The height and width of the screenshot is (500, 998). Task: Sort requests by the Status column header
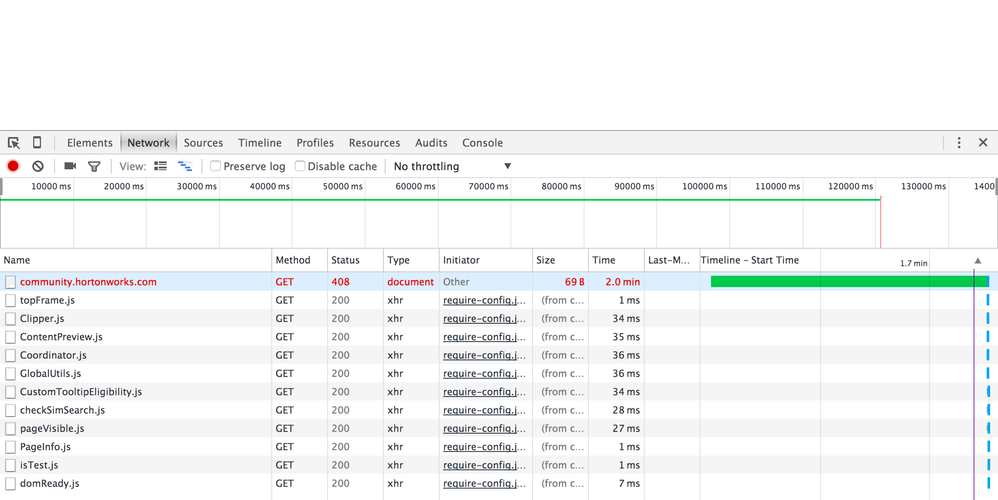345,261
